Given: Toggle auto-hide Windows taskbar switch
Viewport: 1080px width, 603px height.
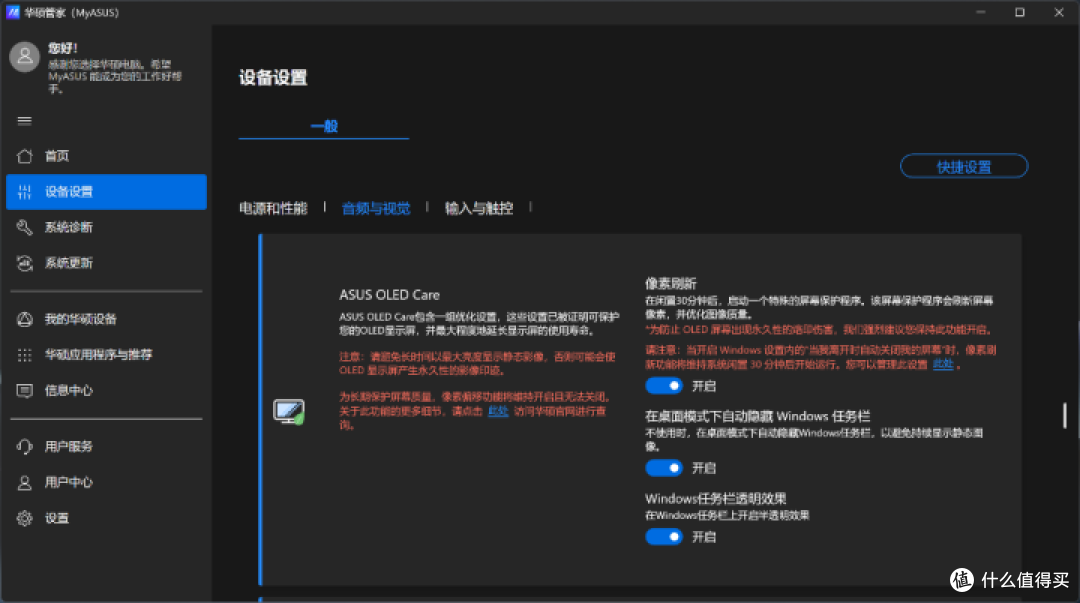Looking at the screenshot, I should coord(663,468).
